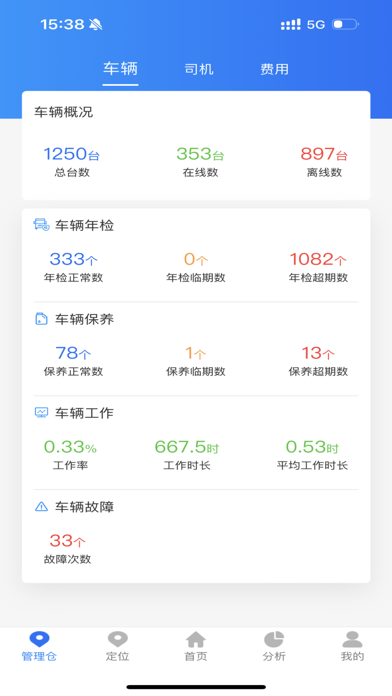Tap the 车辆概况 heading
Image resolution: width=392 pixels, height=696 pixels.
point(63,112)
